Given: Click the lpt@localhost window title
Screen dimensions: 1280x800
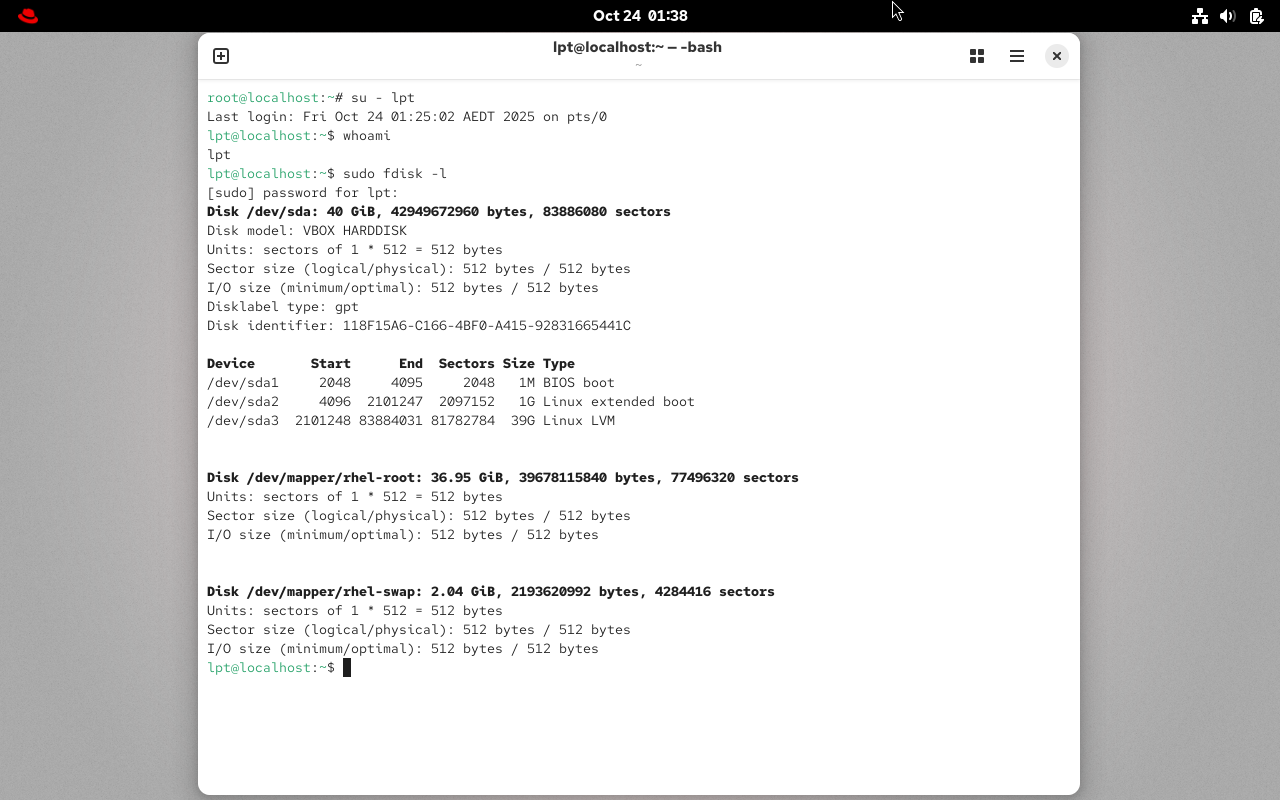Looking at the screenshot, I should (637, 47).
